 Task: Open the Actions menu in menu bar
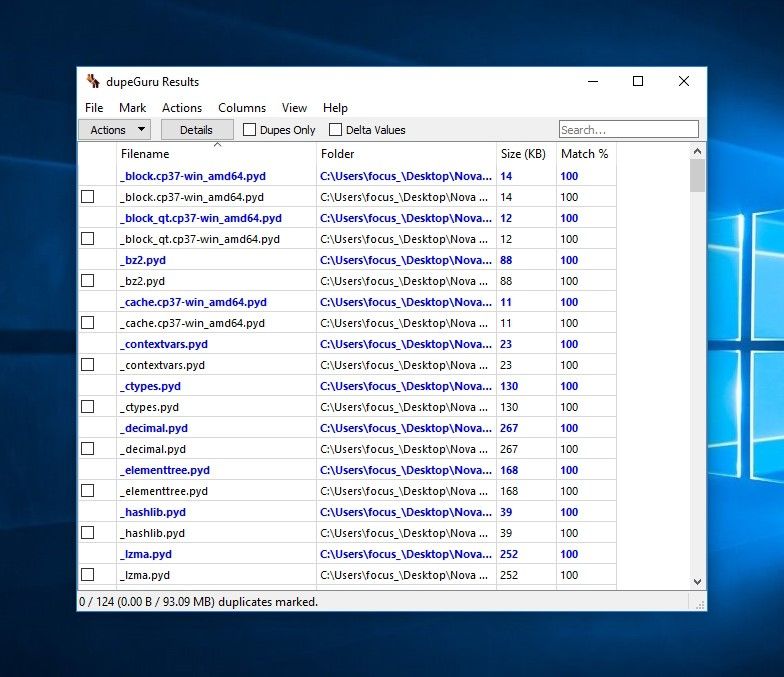182,108
